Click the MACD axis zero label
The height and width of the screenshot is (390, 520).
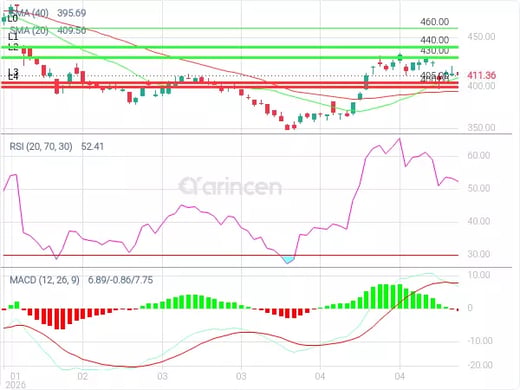(x=470, y=308)
